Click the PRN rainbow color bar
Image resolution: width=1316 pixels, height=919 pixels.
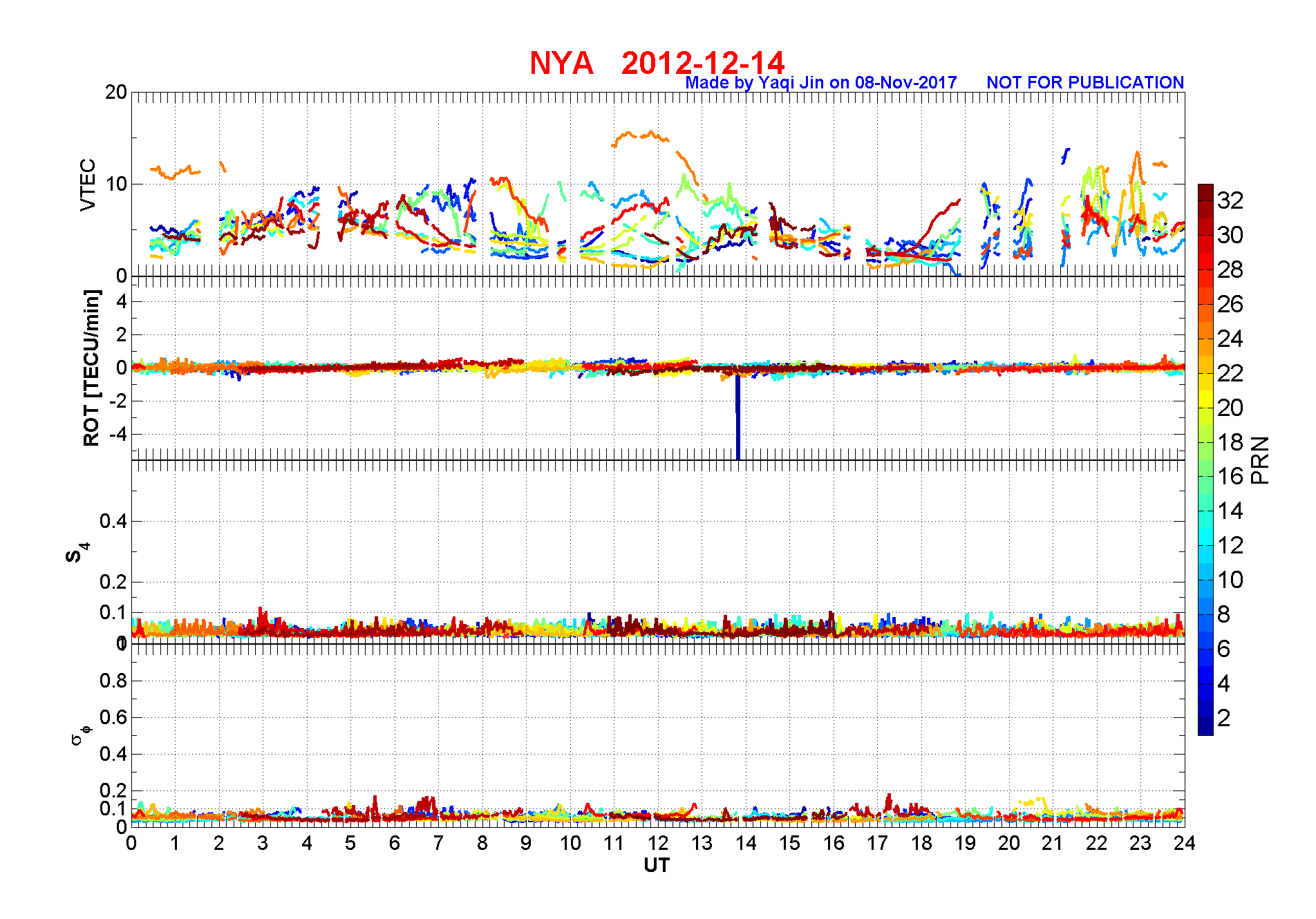[1205, 459]
